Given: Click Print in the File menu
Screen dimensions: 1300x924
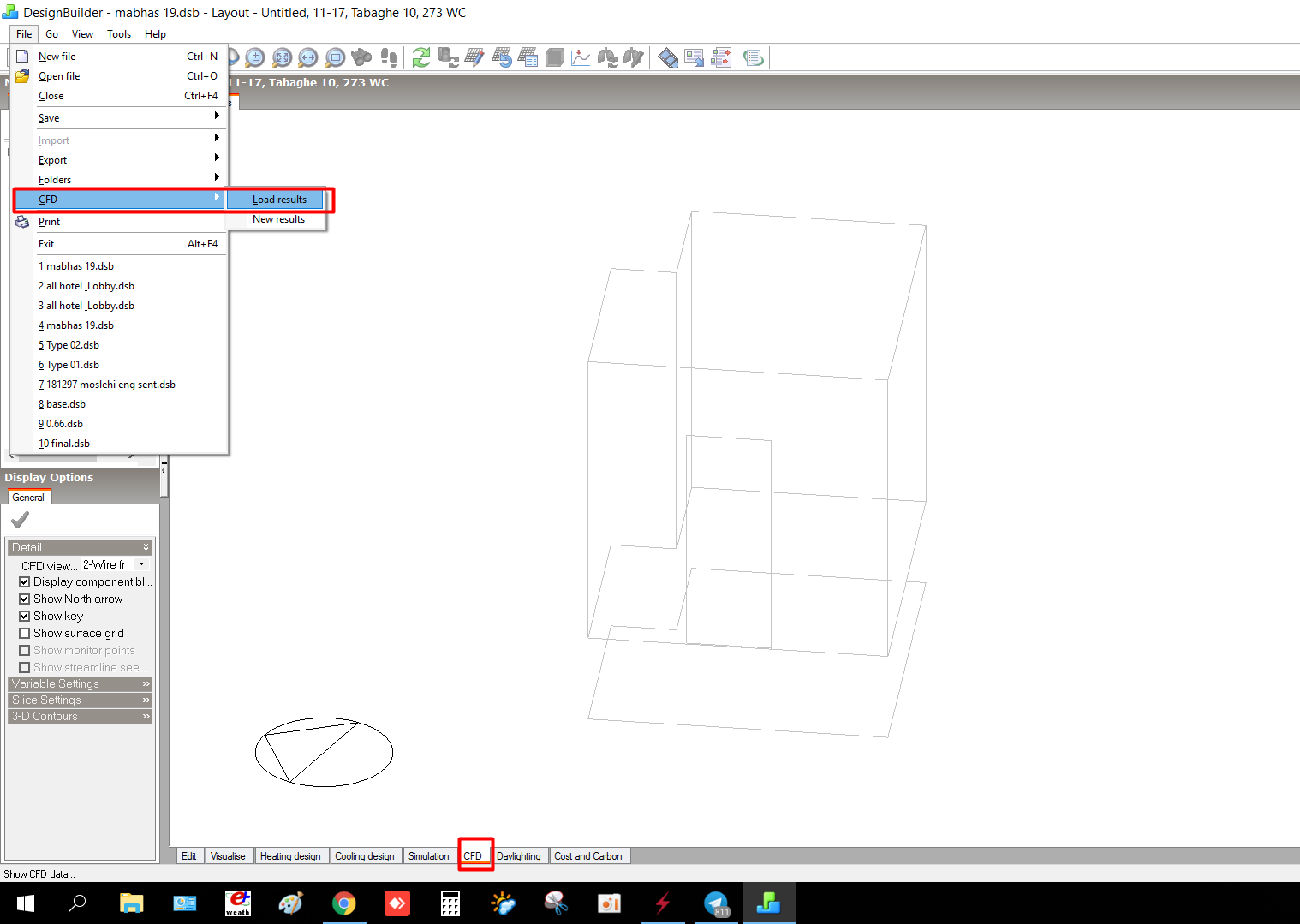Looking at the screenshot, I should [x=120, y=222].
